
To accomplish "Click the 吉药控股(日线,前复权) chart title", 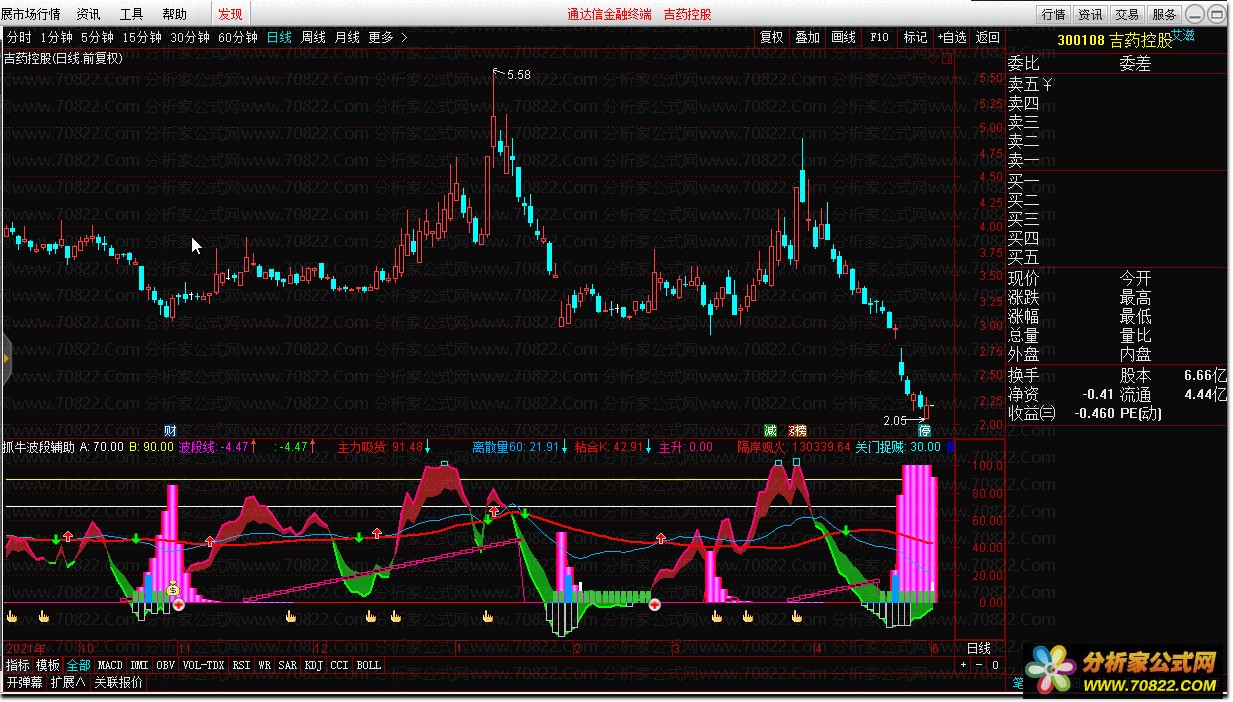I will click(63, 57).
